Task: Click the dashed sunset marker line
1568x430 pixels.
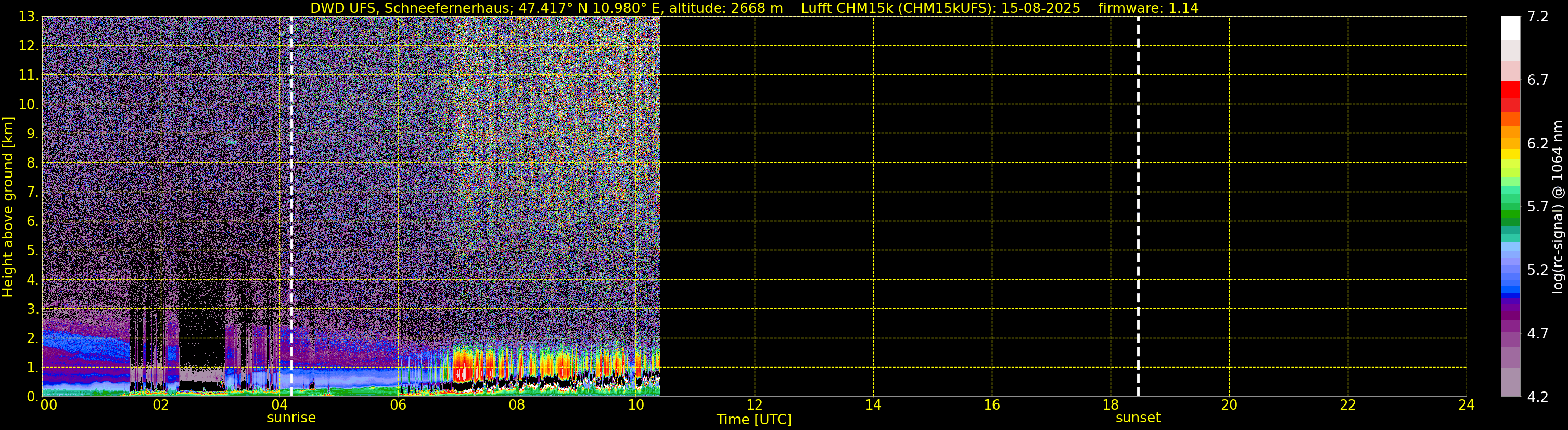Action: (1138, 207)
